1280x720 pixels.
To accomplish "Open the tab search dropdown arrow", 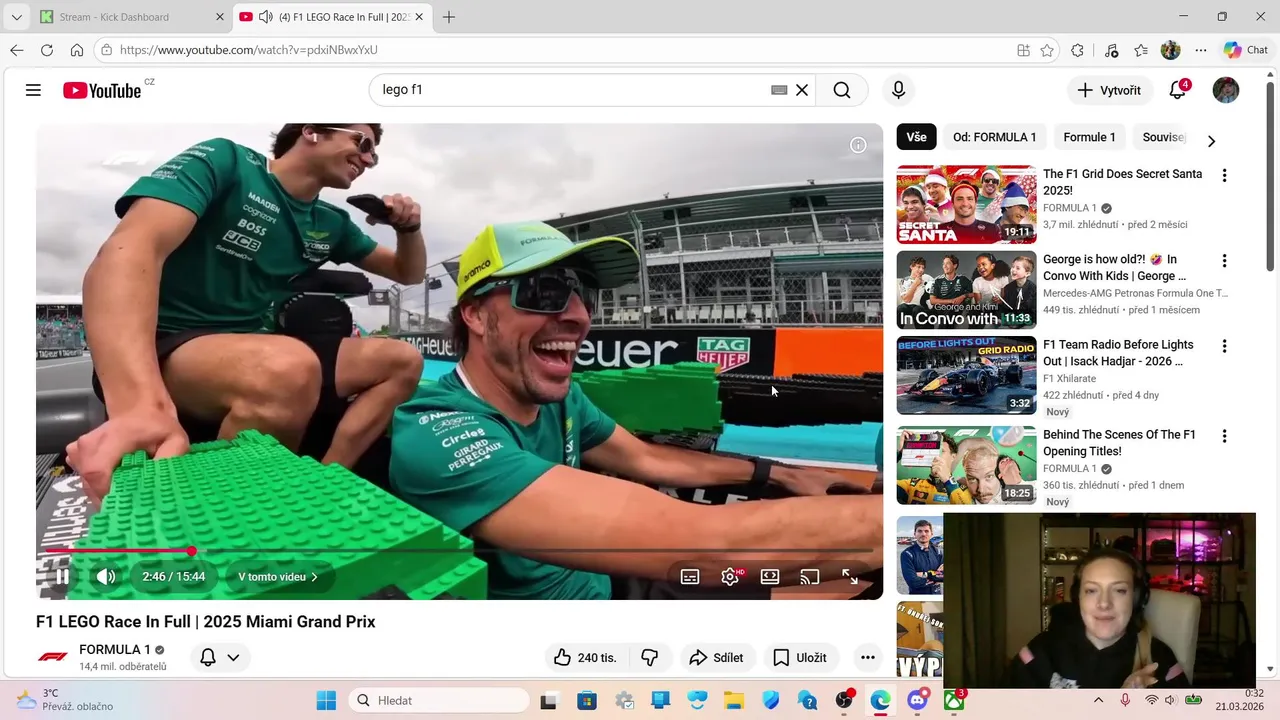I will pos(16,17).
